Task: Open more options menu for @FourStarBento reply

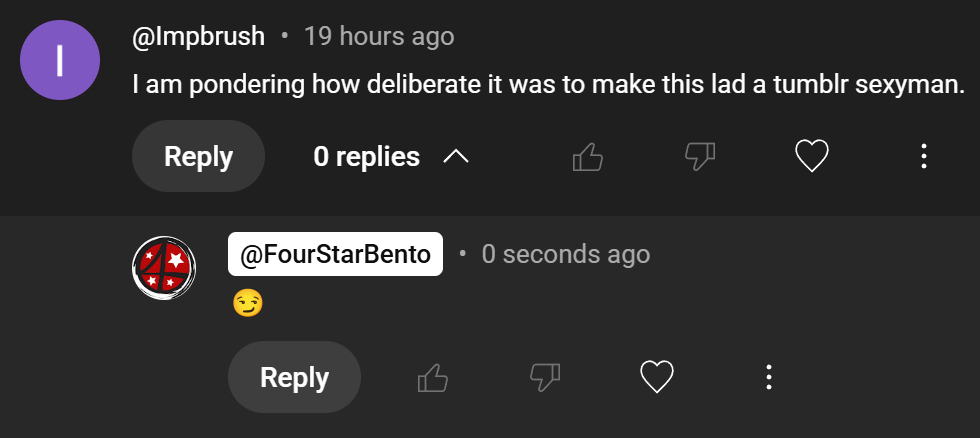Action: click(x=769, y=378)
